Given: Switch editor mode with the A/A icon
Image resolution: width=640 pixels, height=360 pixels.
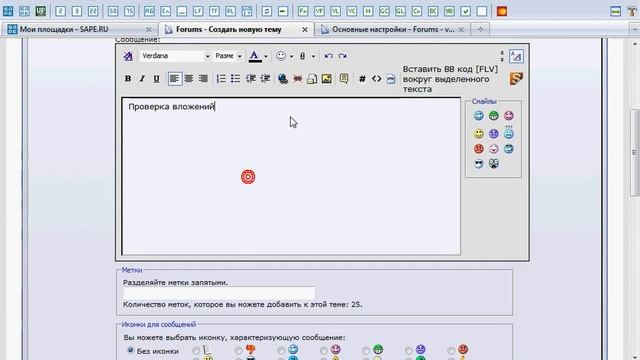Looking at the screenshot, I should (x=516, y=56).
